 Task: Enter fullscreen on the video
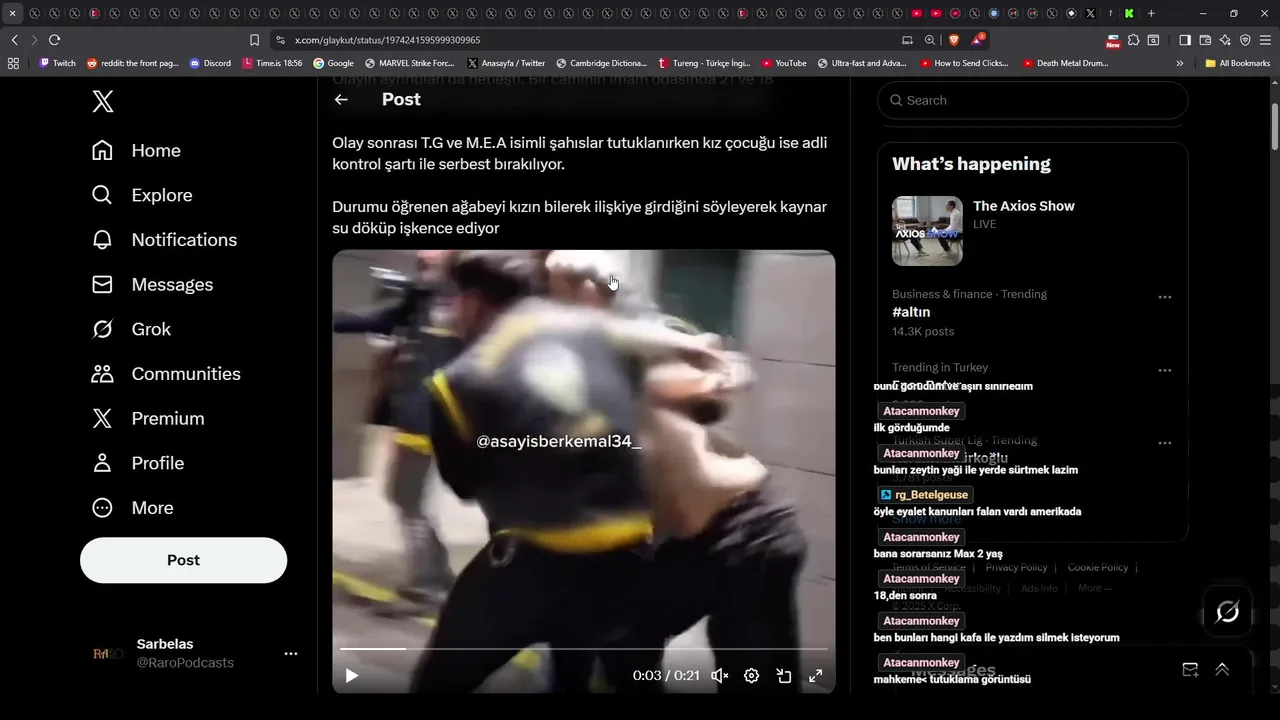(x=816, y=676)
